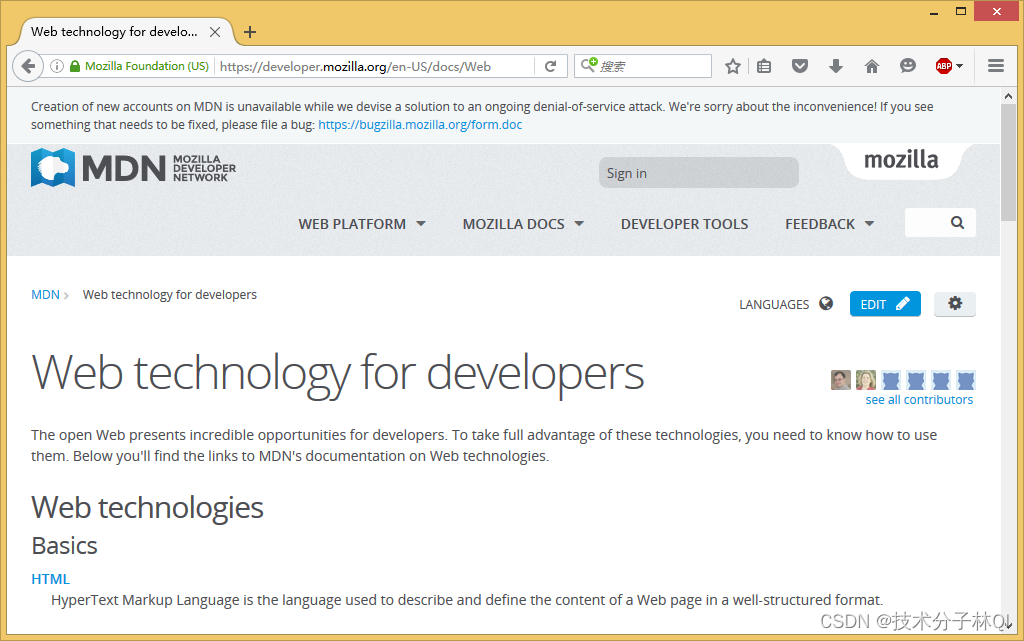
Task: Open the LANGUAGES selector
Action: pos(774,305)
